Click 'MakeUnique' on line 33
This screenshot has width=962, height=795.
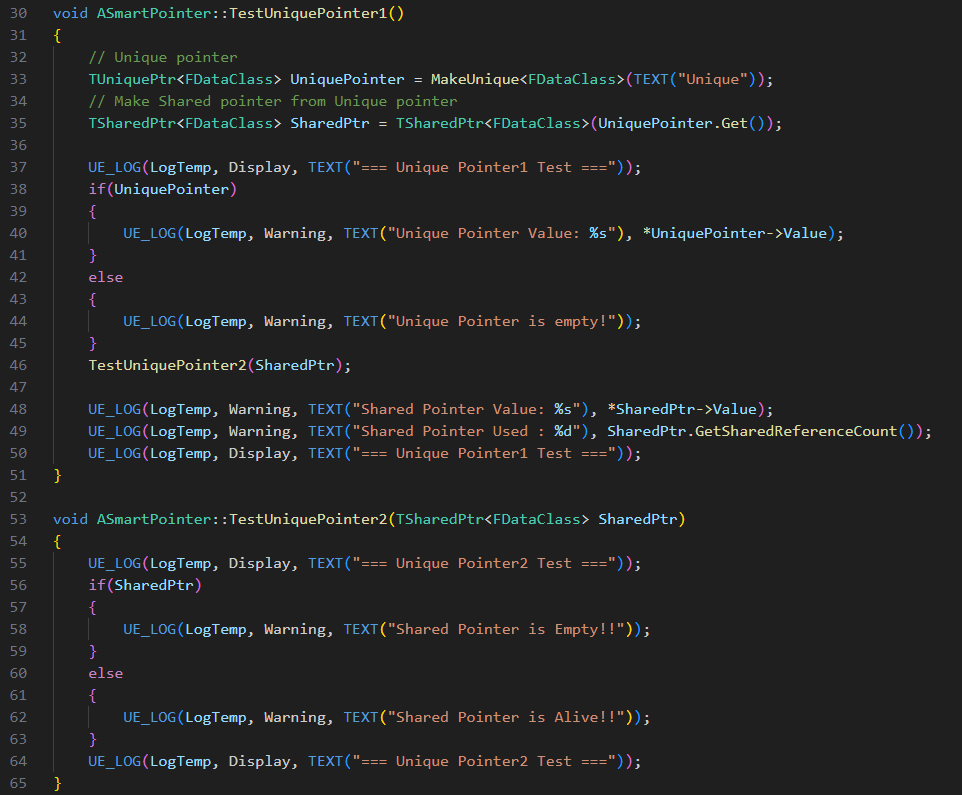(x=475, y=79)
